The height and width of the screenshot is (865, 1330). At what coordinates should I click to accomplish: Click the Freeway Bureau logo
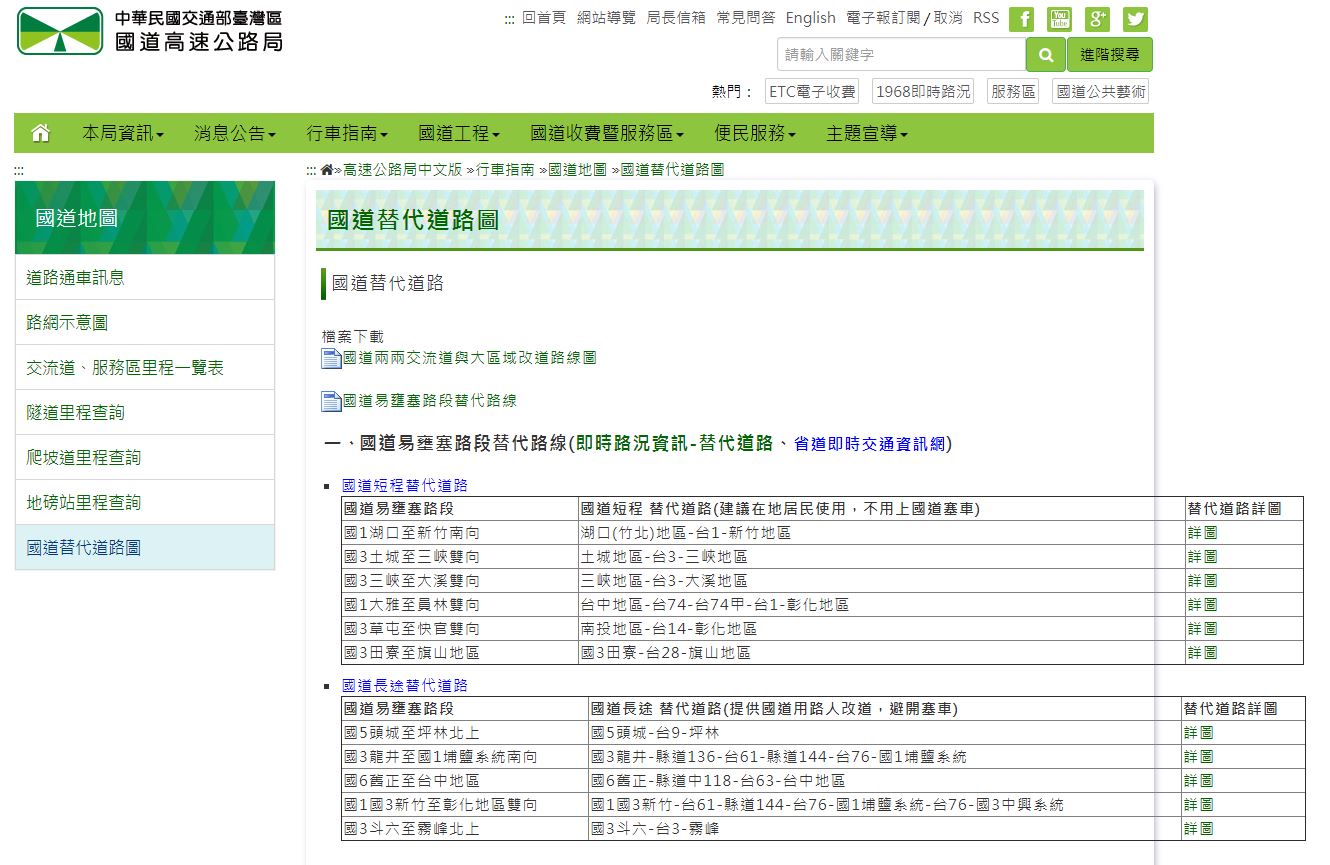pyautogui.click(x=150, y=31)
